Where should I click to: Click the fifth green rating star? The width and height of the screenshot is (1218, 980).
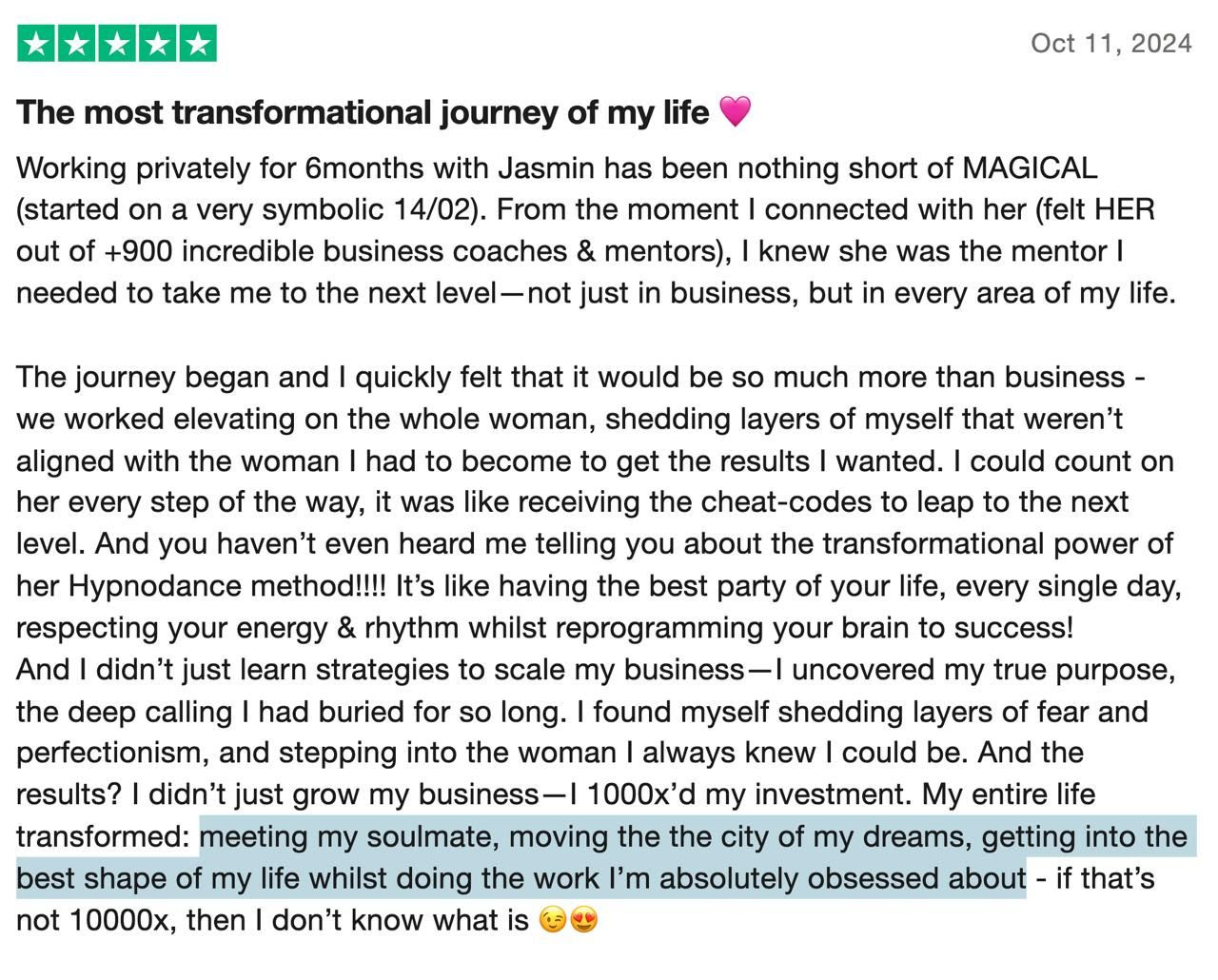tap(197, 44)
